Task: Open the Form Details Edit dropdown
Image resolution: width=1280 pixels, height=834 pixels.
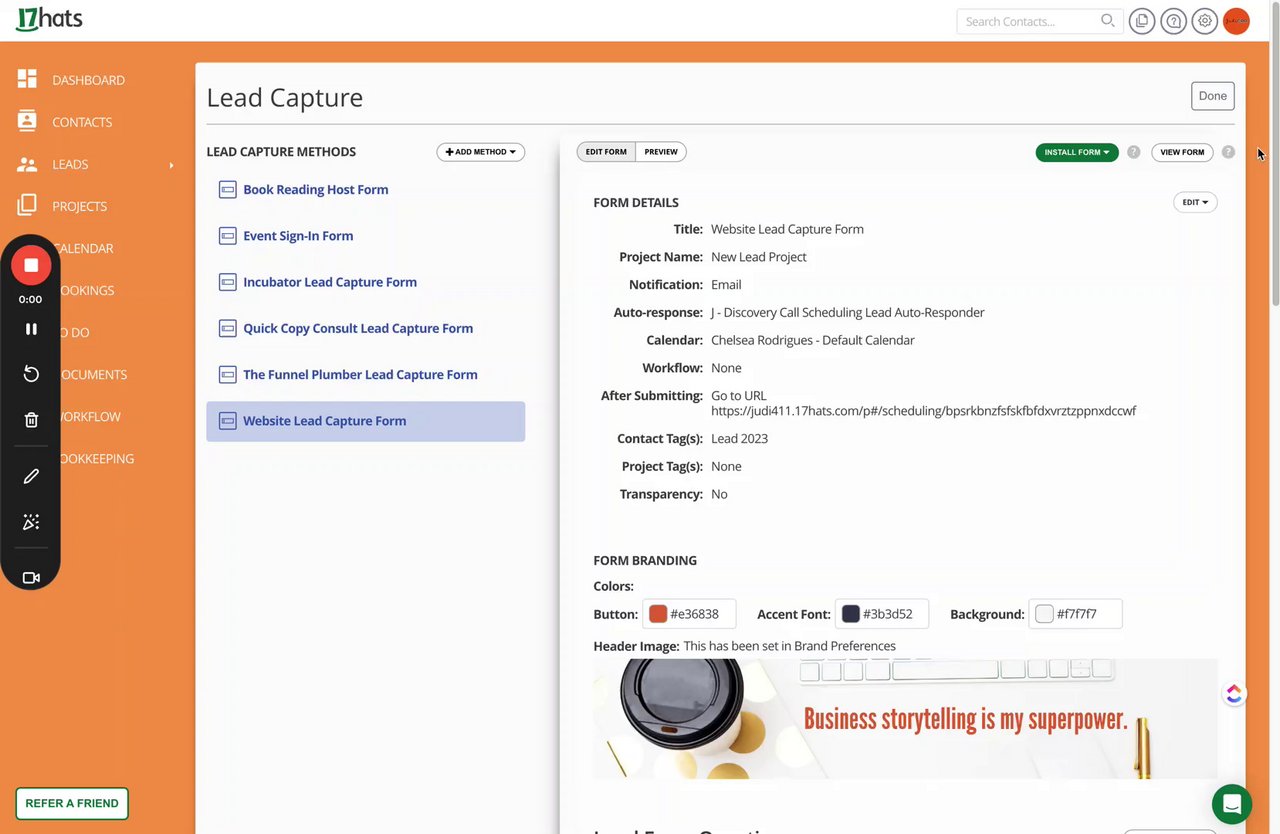Action: coord(1195,202)
